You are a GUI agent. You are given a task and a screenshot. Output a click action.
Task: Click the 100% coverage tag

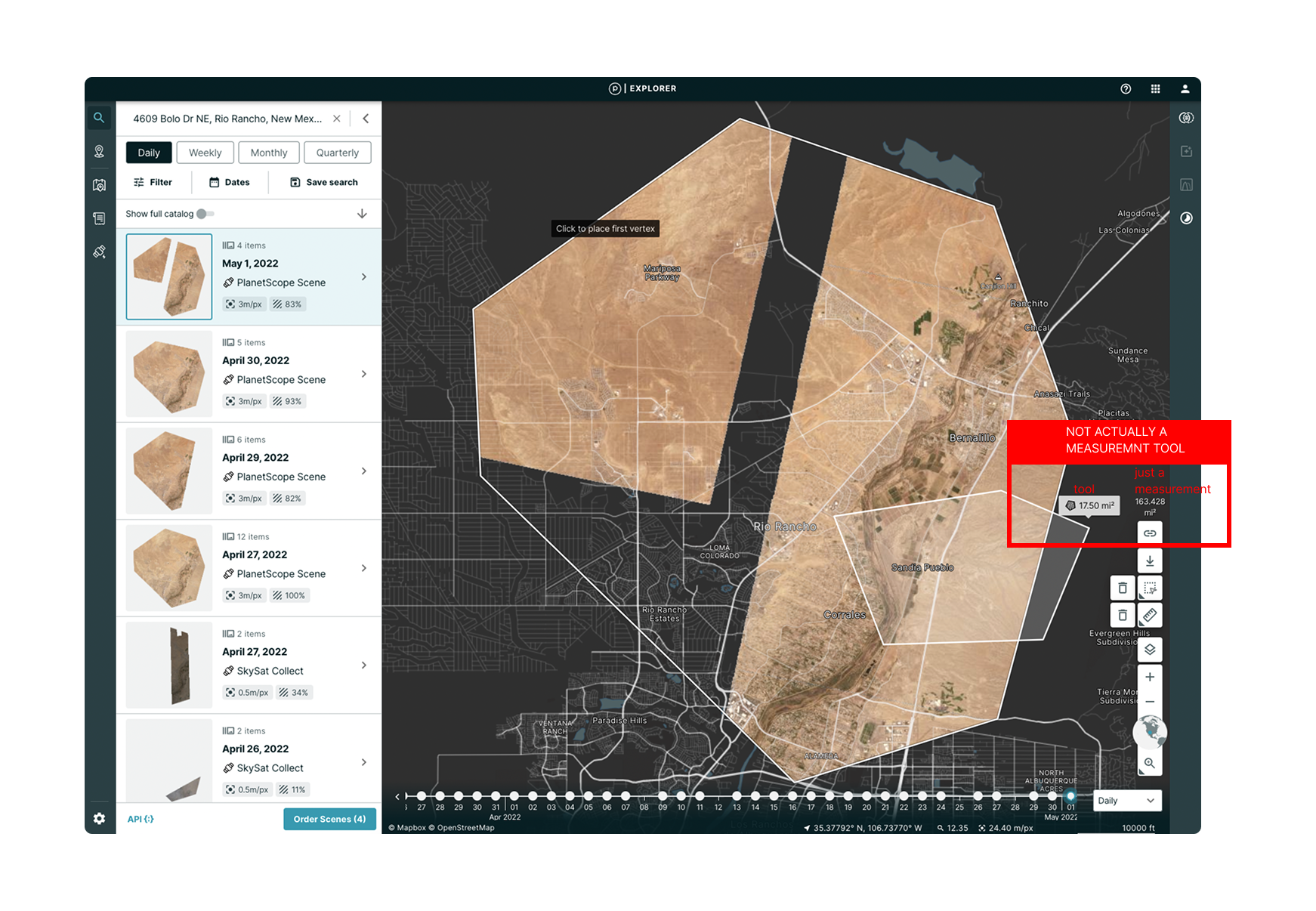[290, 595]
